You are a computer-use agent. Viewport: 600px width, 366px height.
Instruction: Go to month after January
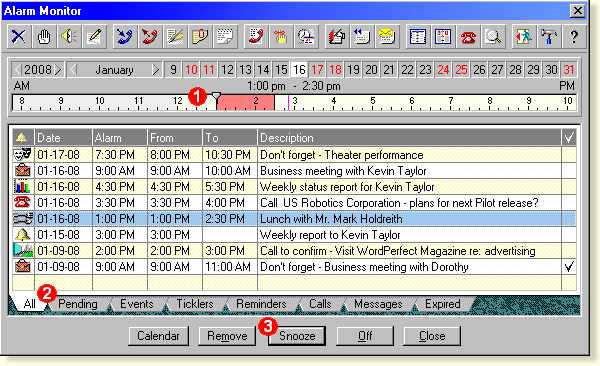[x=155, y=70]
